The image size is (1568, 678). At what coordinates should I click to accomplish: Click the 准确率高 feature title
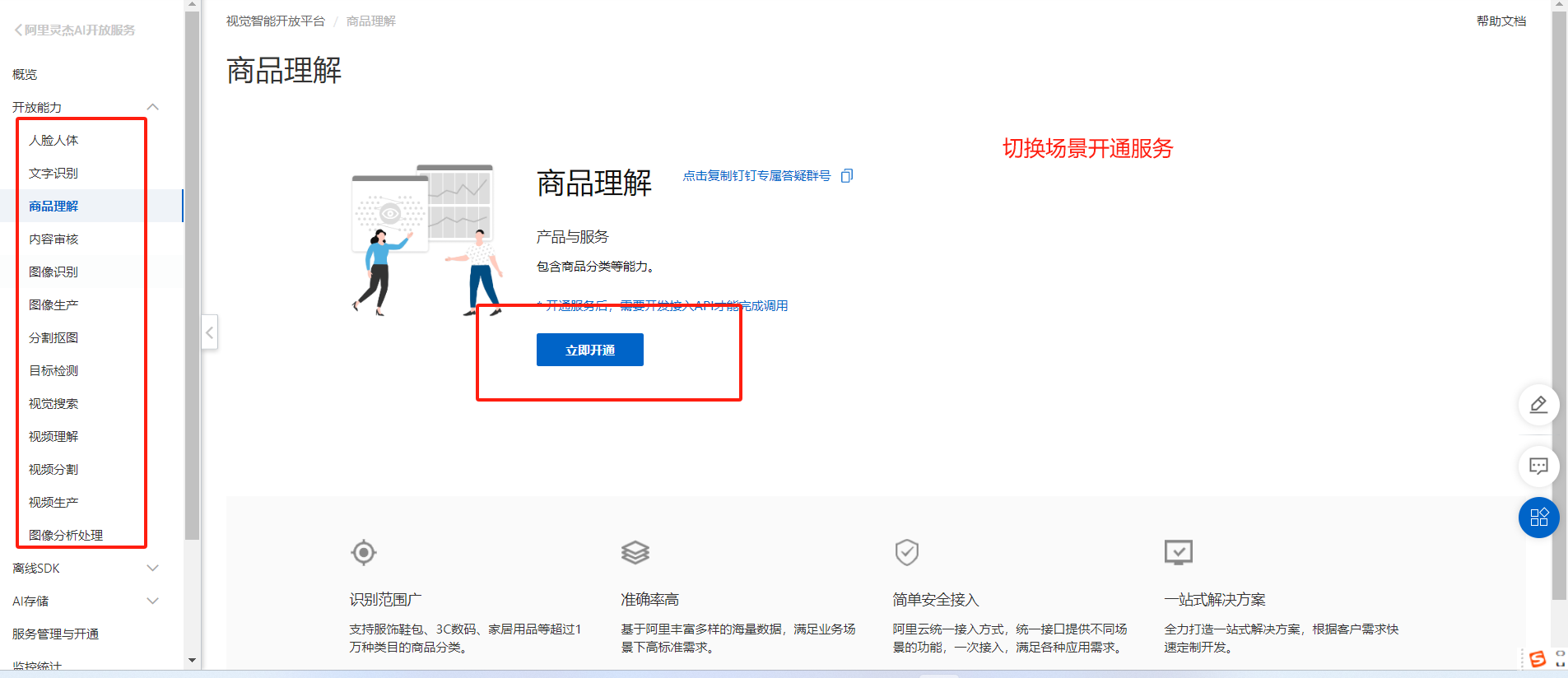pos(650,600)
